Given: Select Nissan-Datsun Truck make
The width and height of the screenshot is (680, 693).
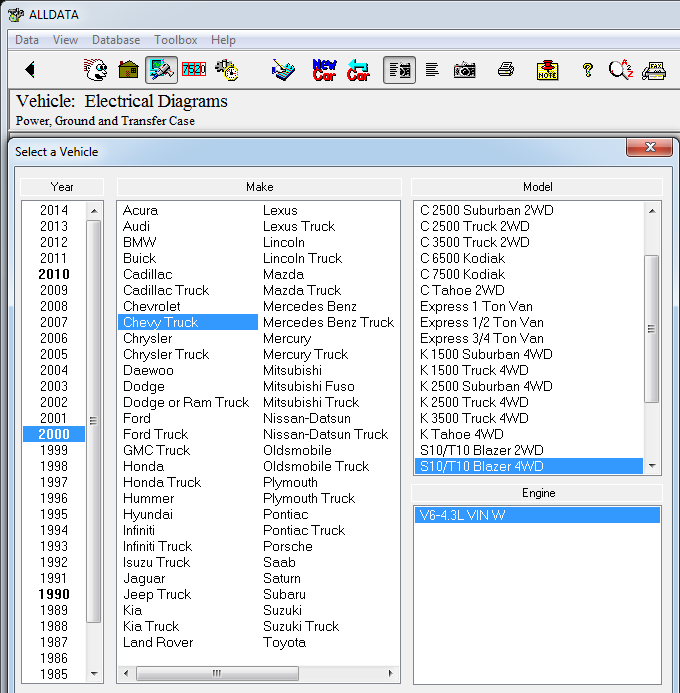Looking at the screenshot, I should [x=326, y=434].
